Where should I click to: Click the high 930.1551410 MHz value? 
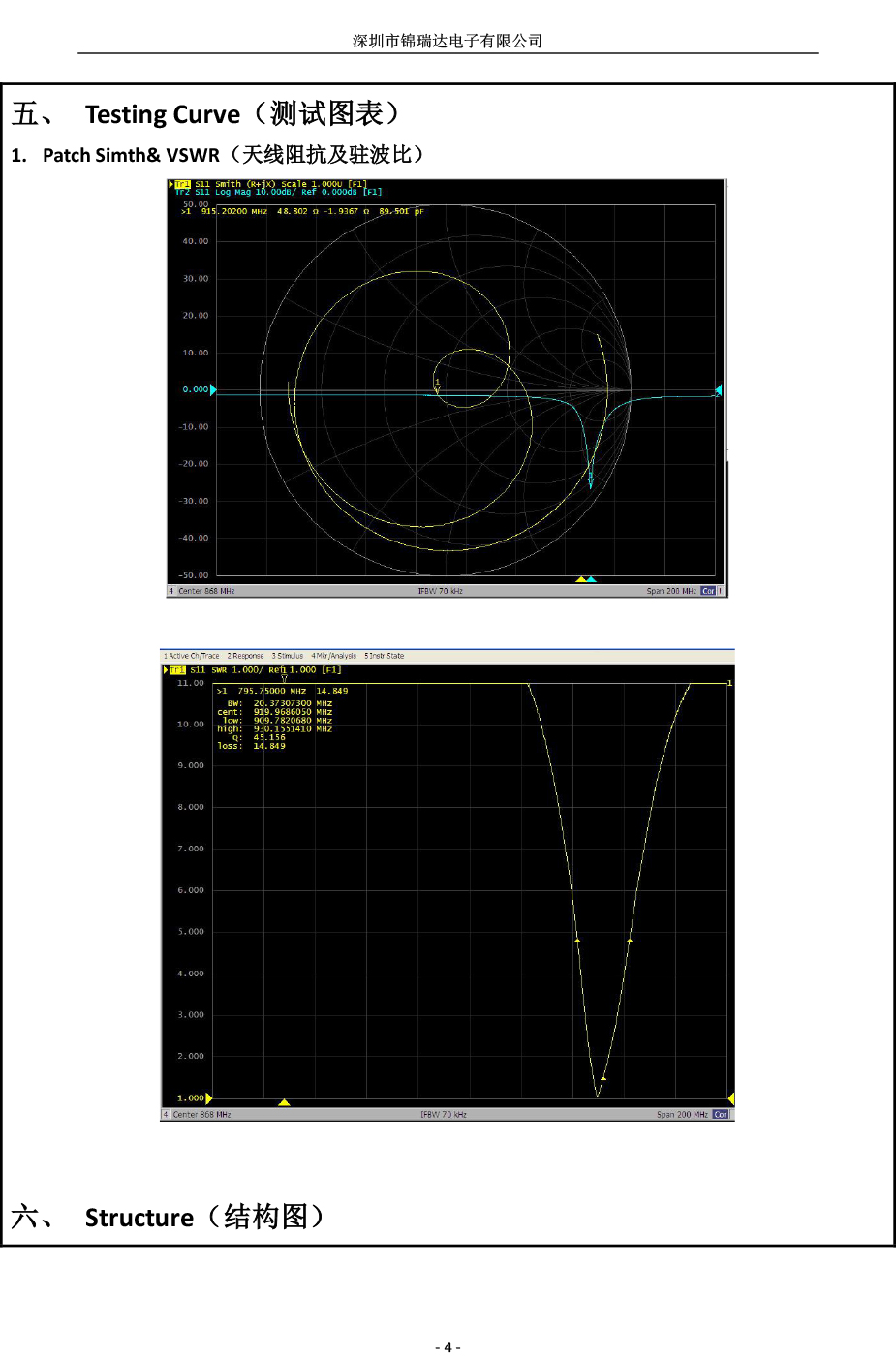click(293, 729)
